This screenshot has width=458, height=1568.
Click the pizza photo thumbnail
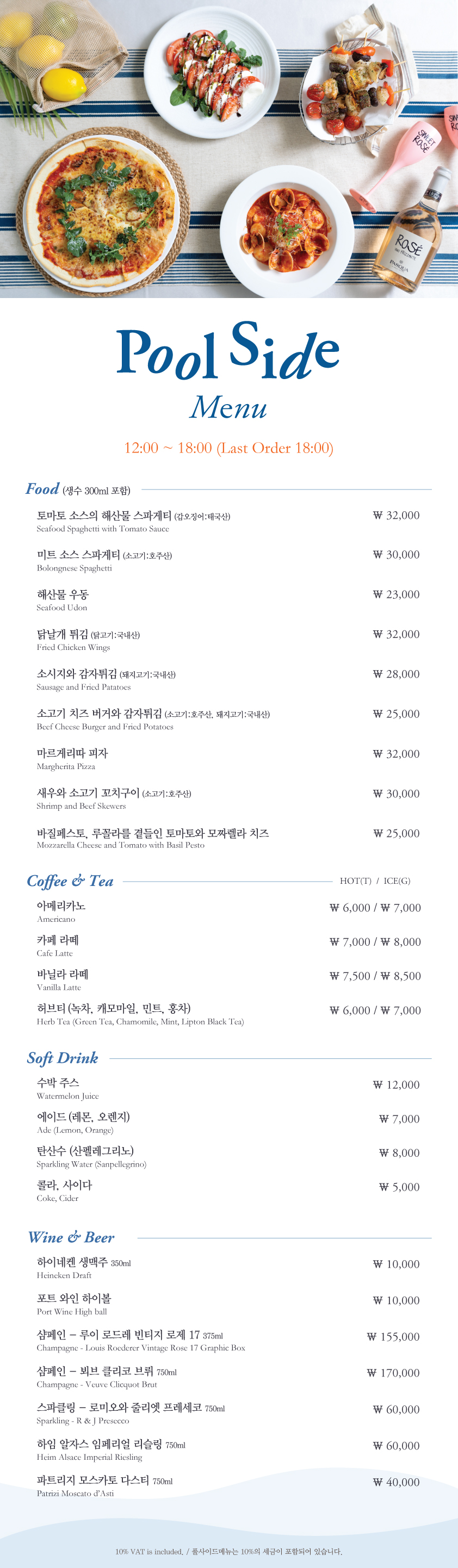point(100,208)
